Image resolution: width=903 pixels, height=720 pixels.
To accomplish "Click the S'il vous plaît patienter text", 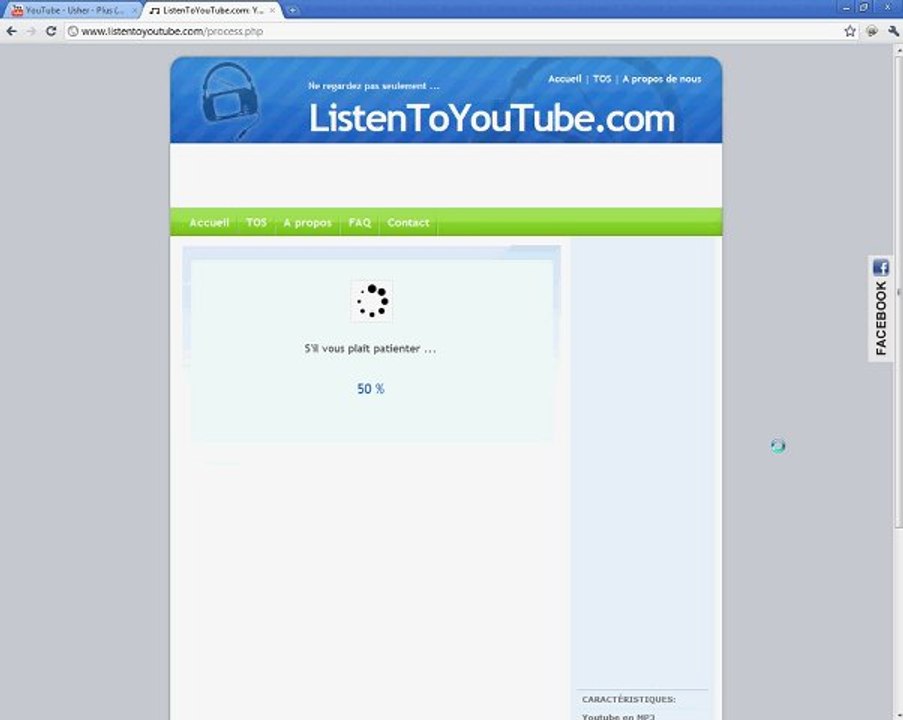I will (370, 348).
